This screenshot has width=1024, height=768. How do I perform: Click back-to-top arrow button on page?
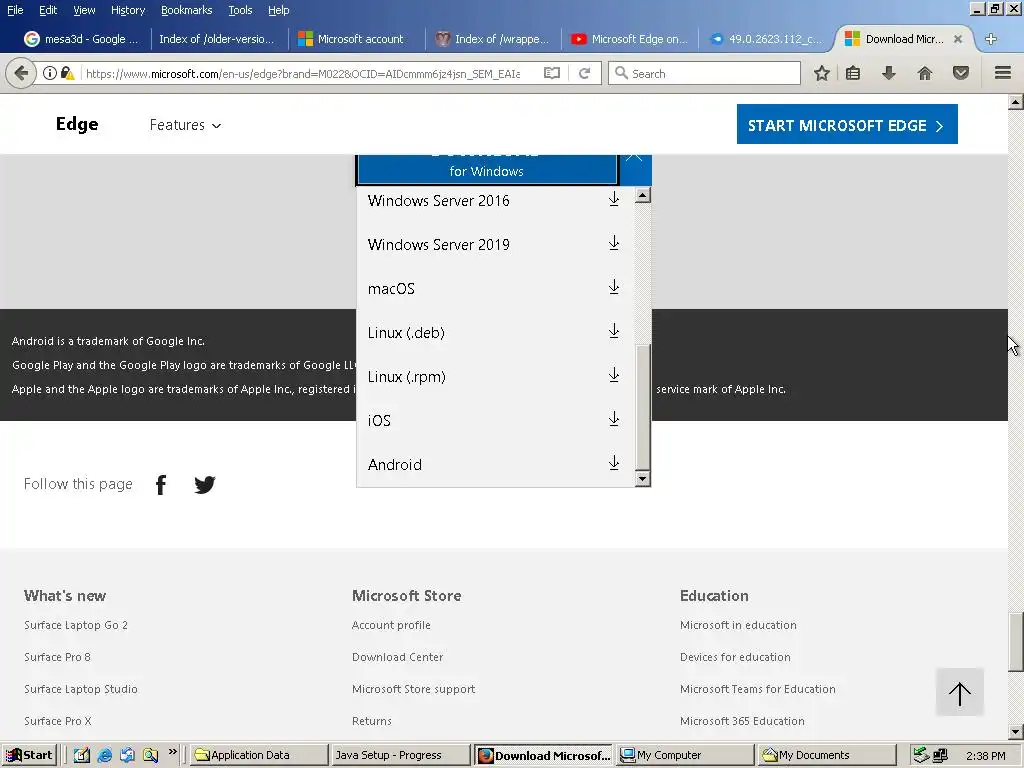(x=959, y=692)
